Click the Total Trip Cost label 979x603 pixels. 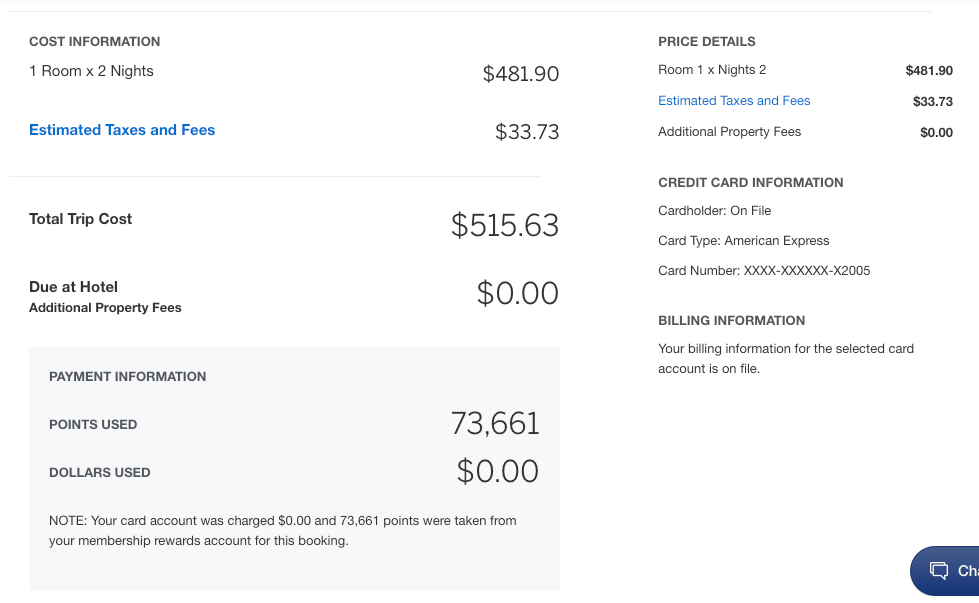81,219
